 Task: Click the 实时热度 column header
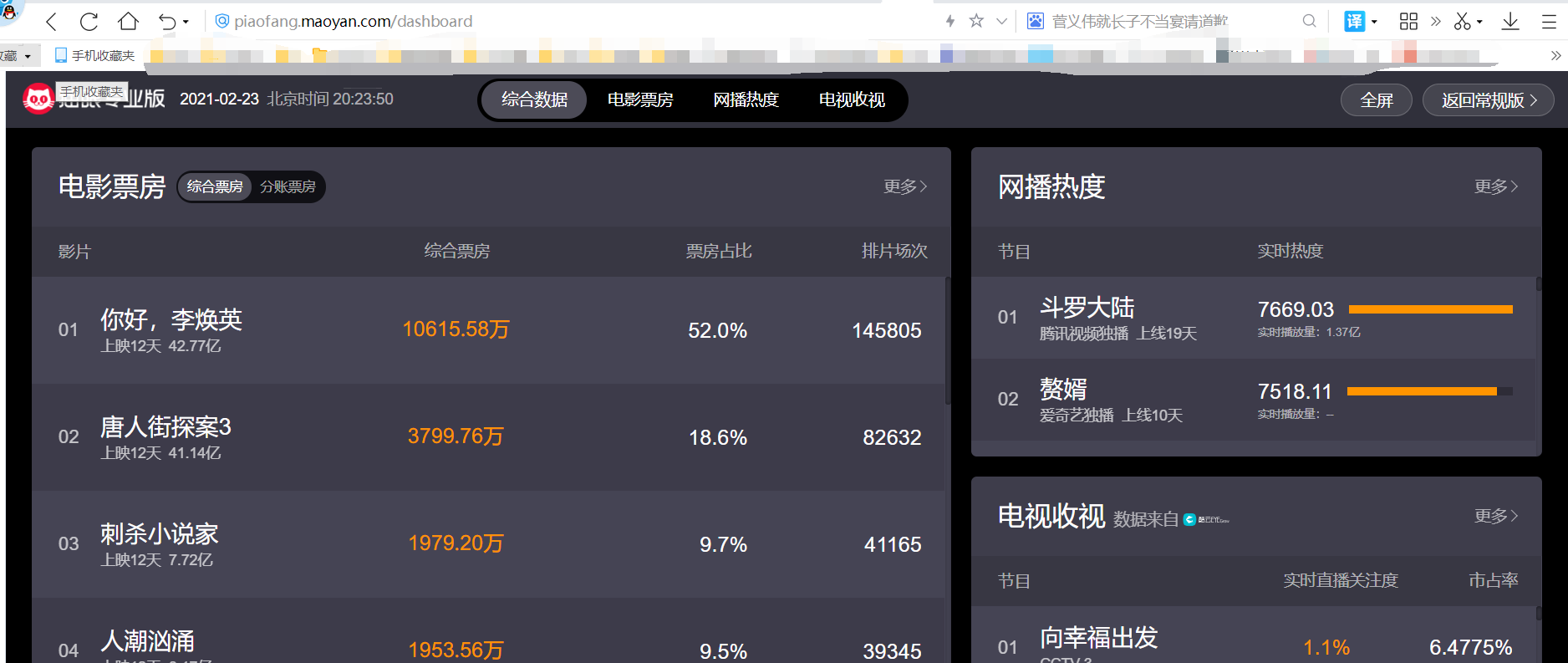click(1291, 251)
